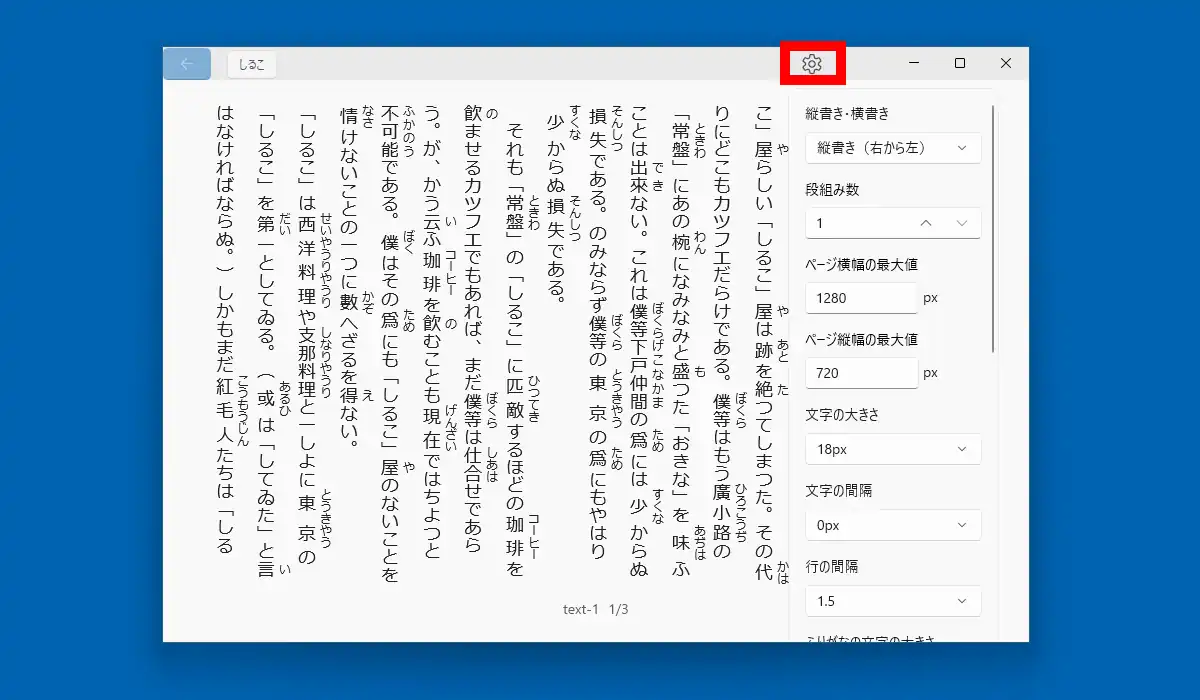Image resolution: width=1200 pixels, height=700 pixels.
Task: Increase 段組み数 with the up chevron
Action: (x=926, y=223)
